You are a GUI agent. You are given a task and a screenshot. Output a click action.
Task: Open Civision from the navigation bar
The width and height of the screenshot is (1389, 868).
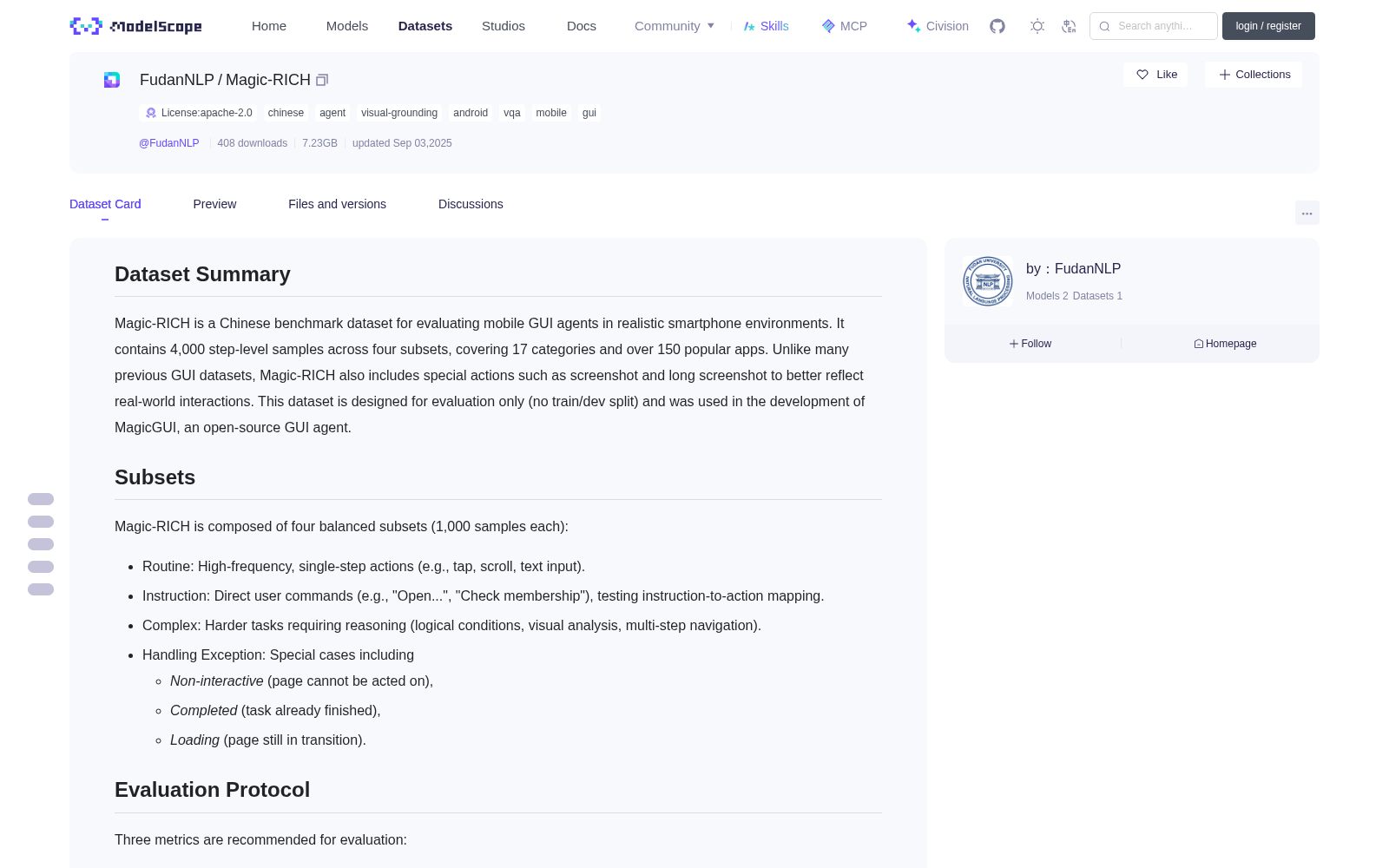click(938, 26)
